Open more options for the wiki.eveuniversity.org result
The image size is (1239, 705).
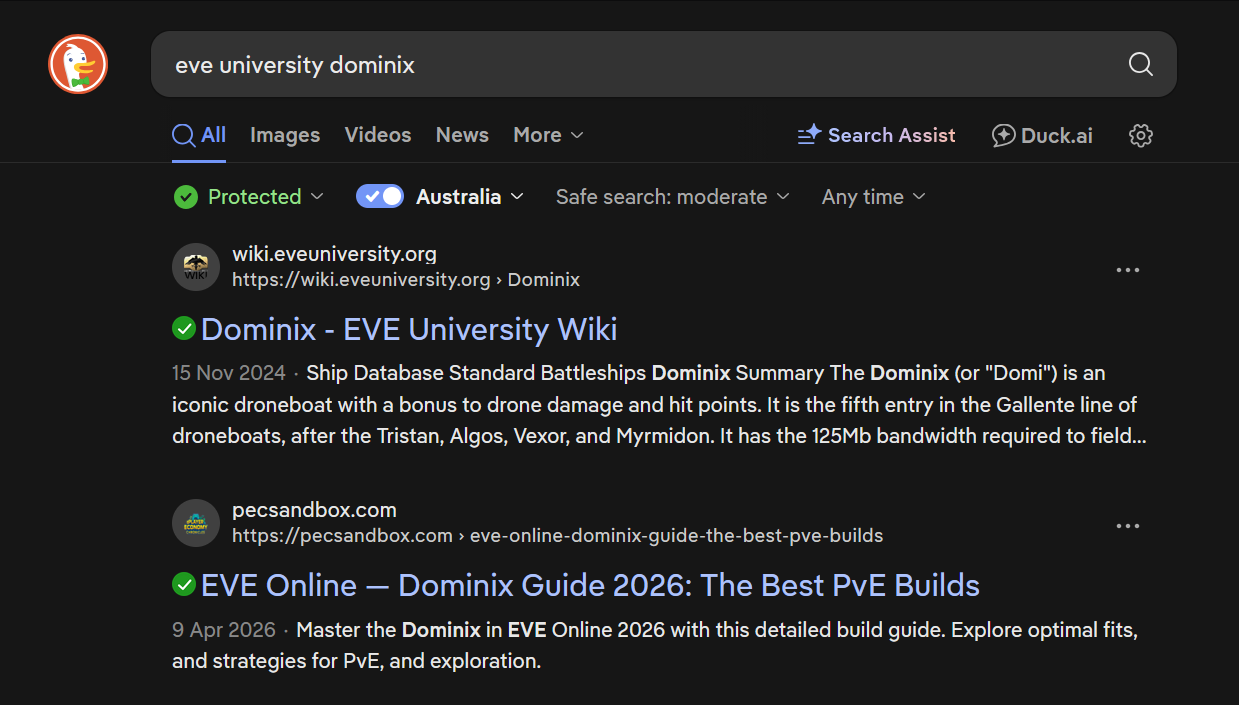1128,270
